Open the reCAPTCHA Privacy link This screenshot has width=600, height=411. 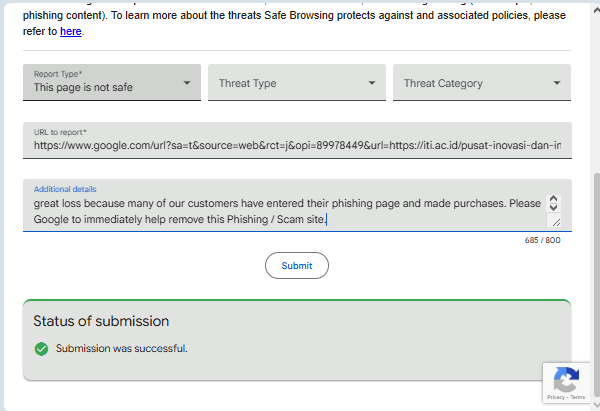pyautogui.click(x=555, y=398)
